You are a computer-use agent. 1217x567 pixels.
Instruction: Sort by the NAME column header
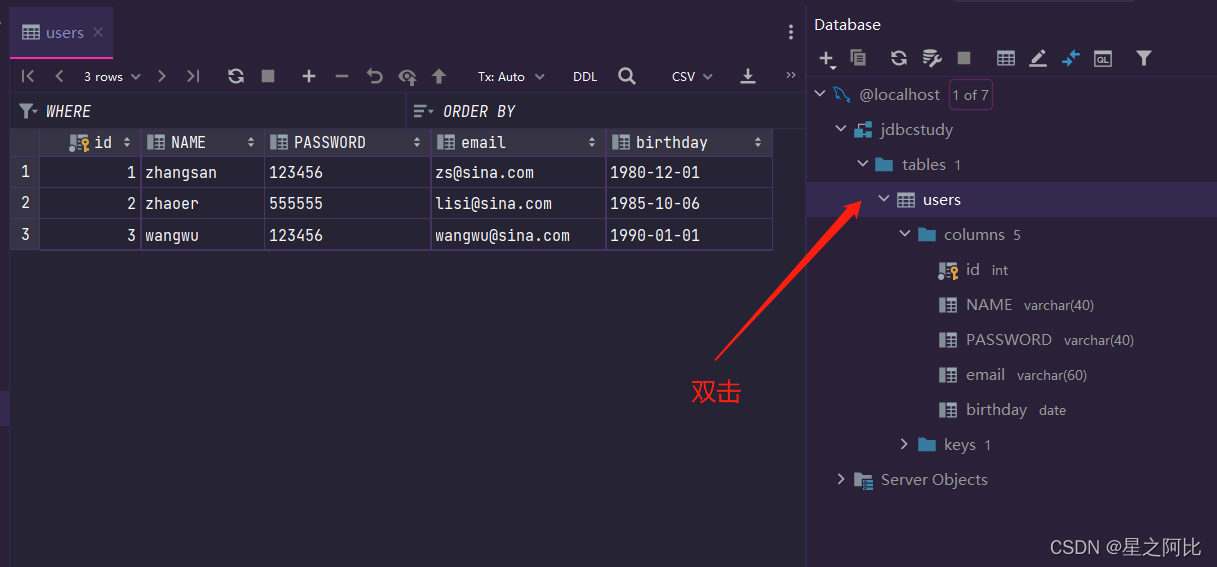pos(202,142)
